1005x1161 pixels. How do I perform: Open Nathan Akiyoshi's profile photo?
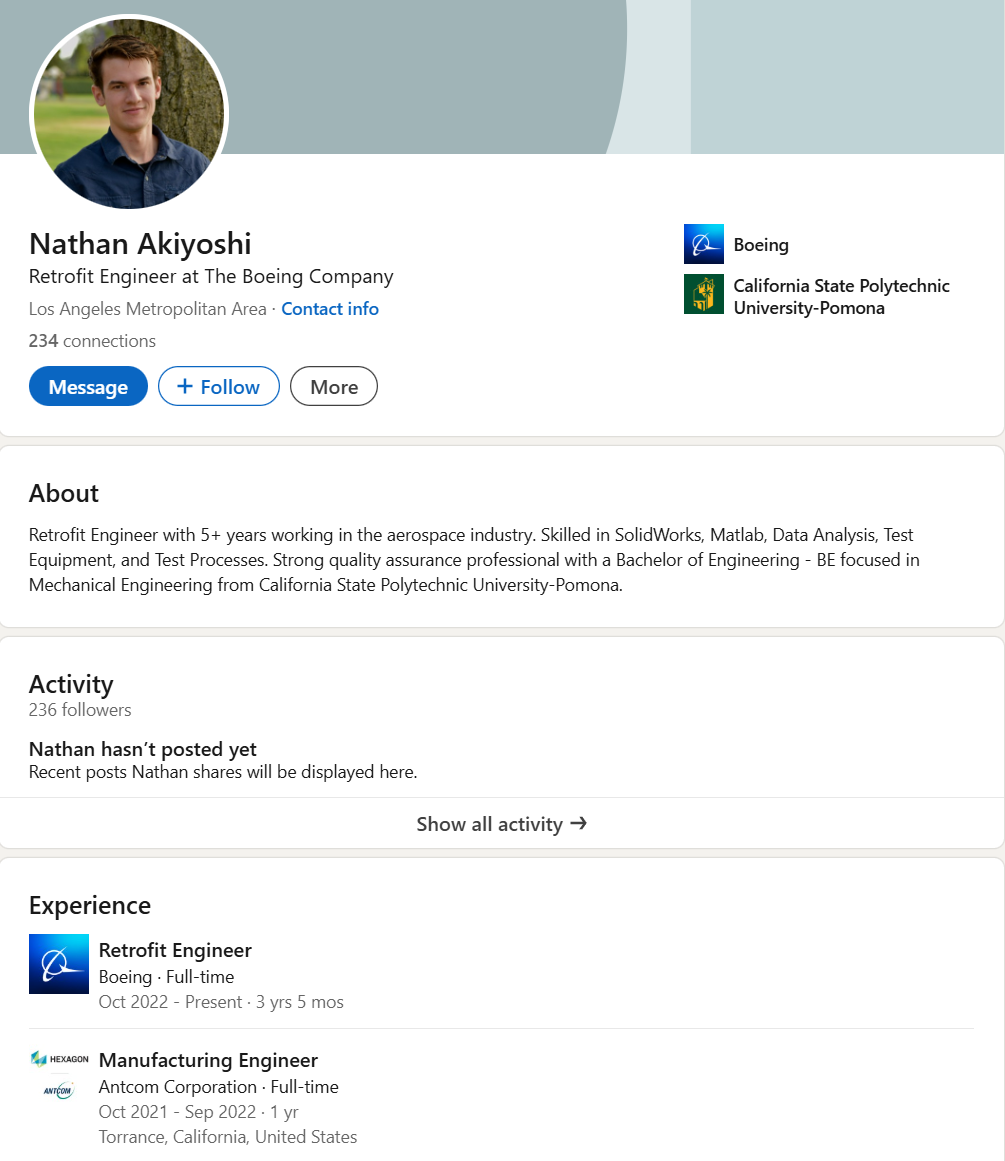point(130,113)
